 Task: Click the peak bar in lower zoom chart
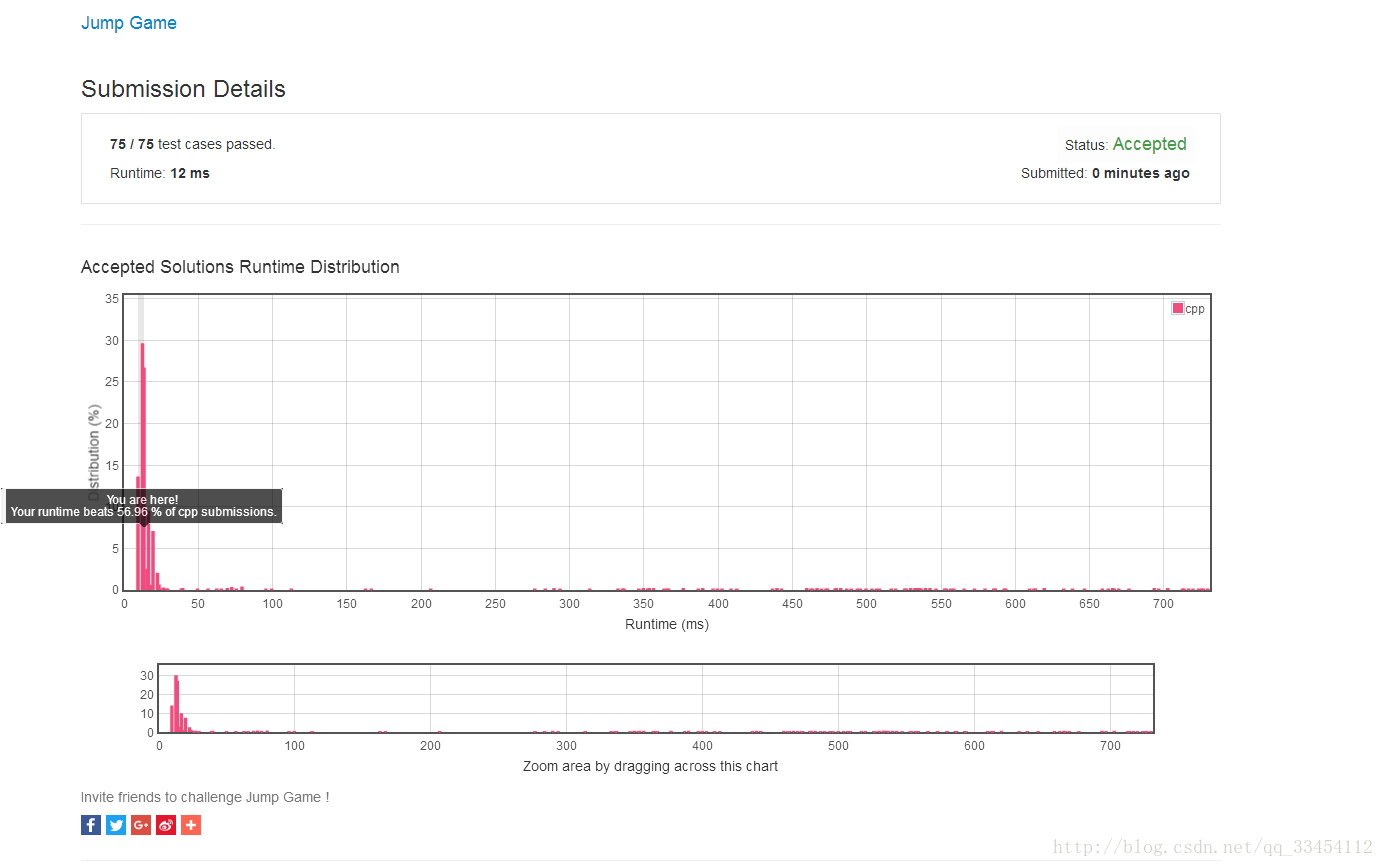(x=175, y=704)
